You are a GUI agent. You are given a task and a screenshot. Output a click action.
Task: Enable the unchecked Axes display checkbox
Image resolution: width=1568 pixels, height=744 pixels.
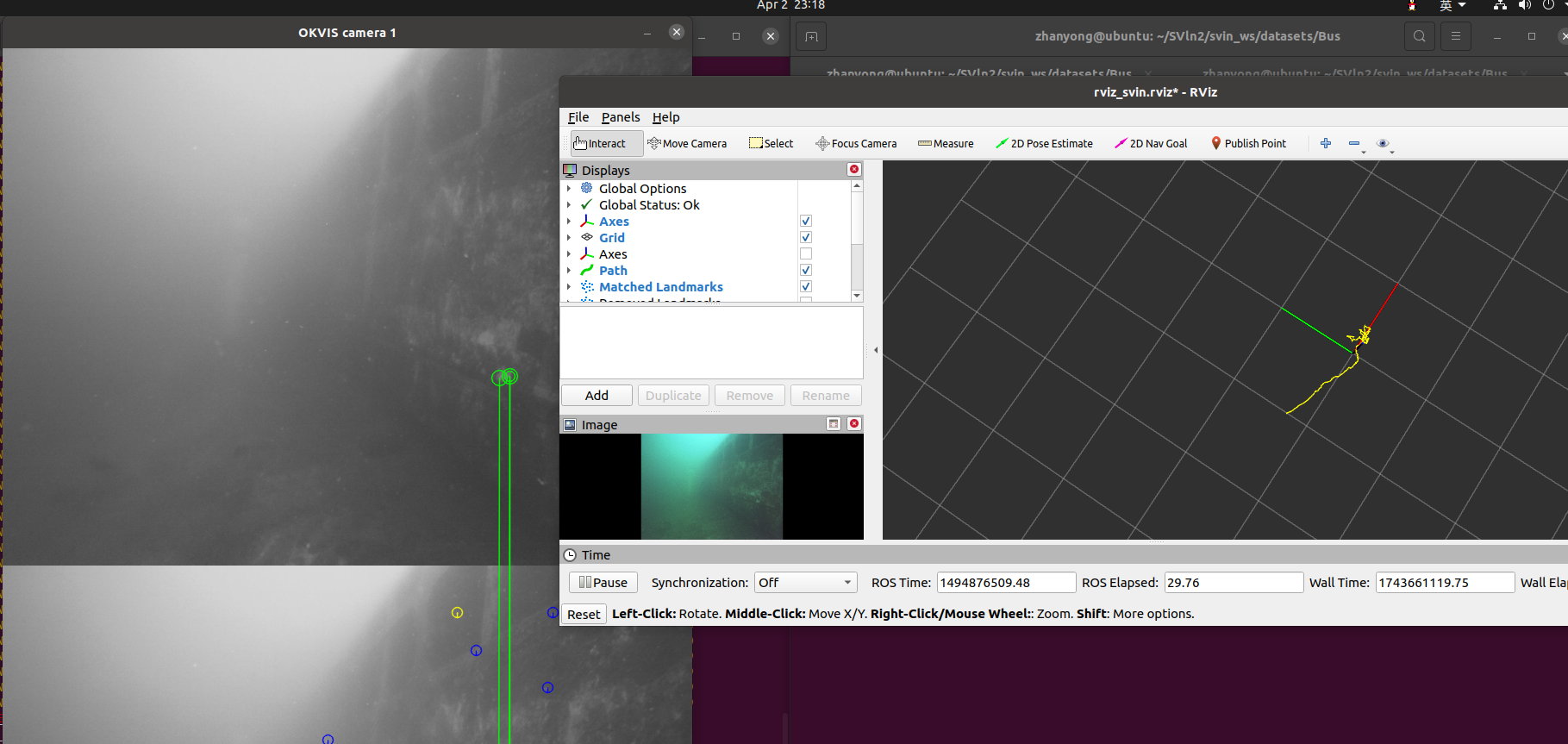(806, 254)
